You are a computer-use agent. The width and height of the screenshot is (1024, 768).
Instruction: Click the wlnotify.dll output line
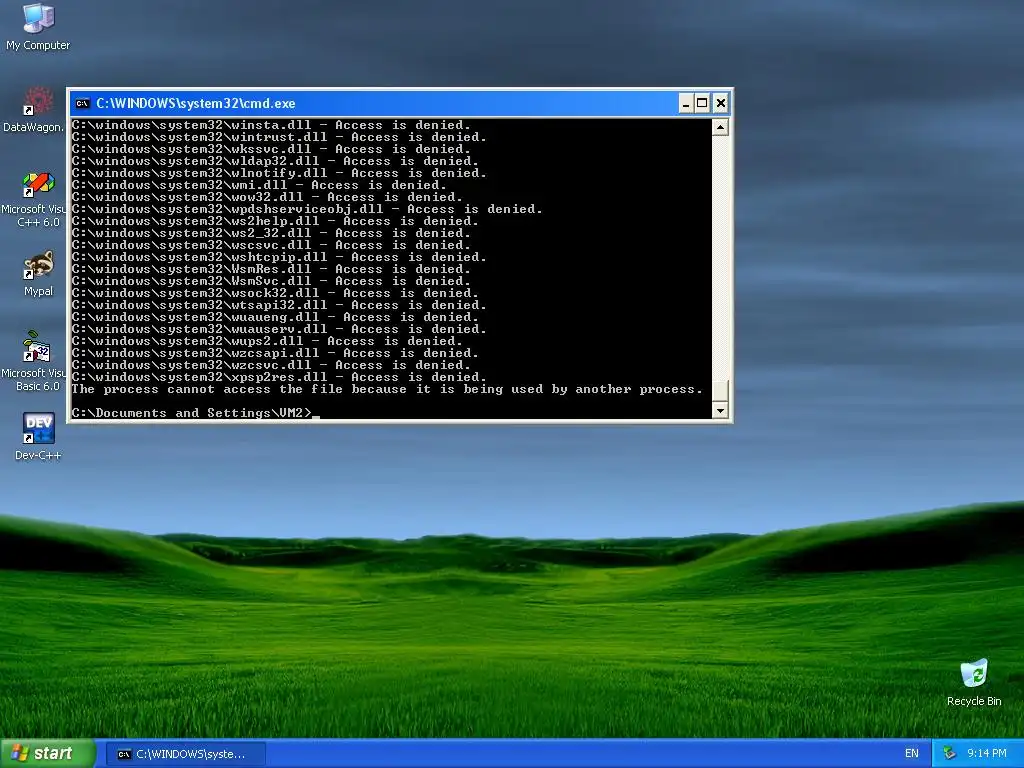coord(279,173)
